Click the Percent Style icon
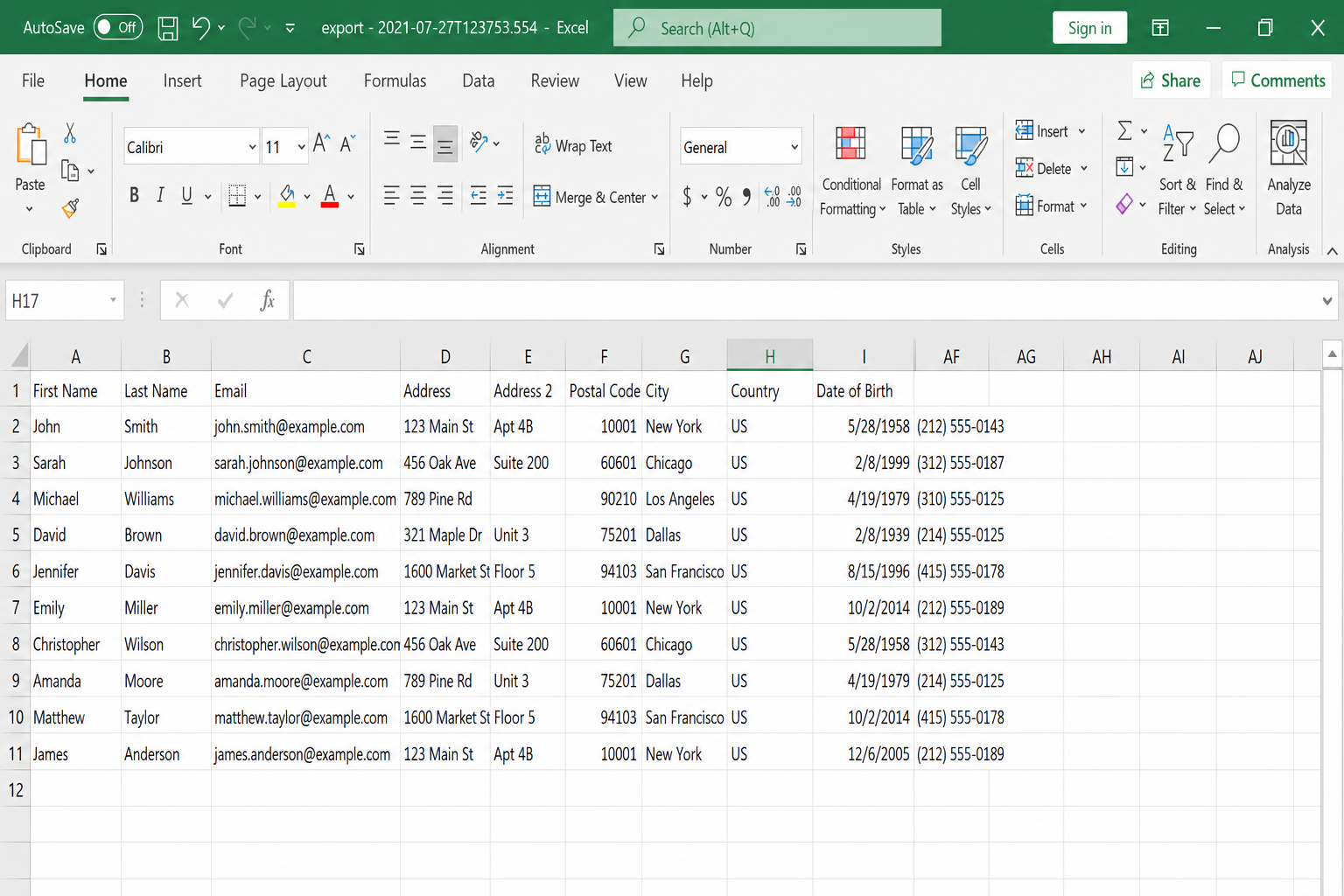This screenshot has height=896, width=1344. click(x=724, y=196)
